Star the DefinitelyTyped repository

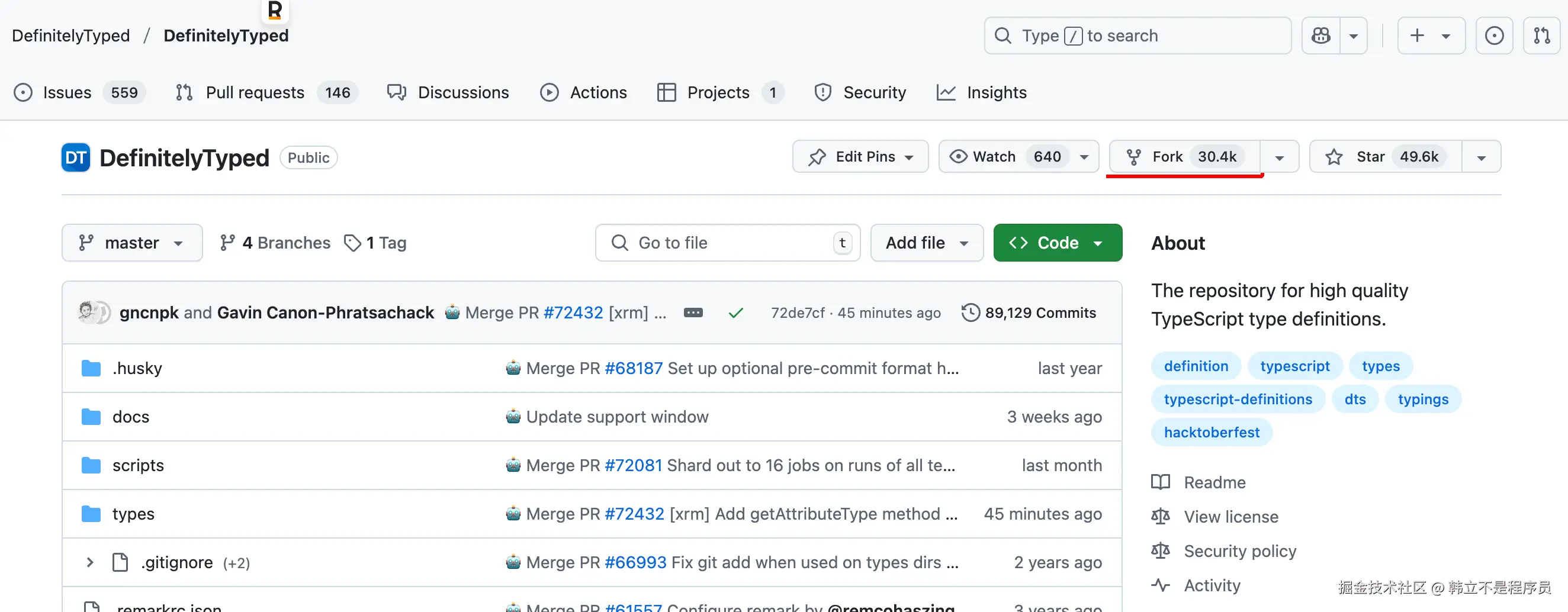pyautogui.click(x=1386, y=157)
